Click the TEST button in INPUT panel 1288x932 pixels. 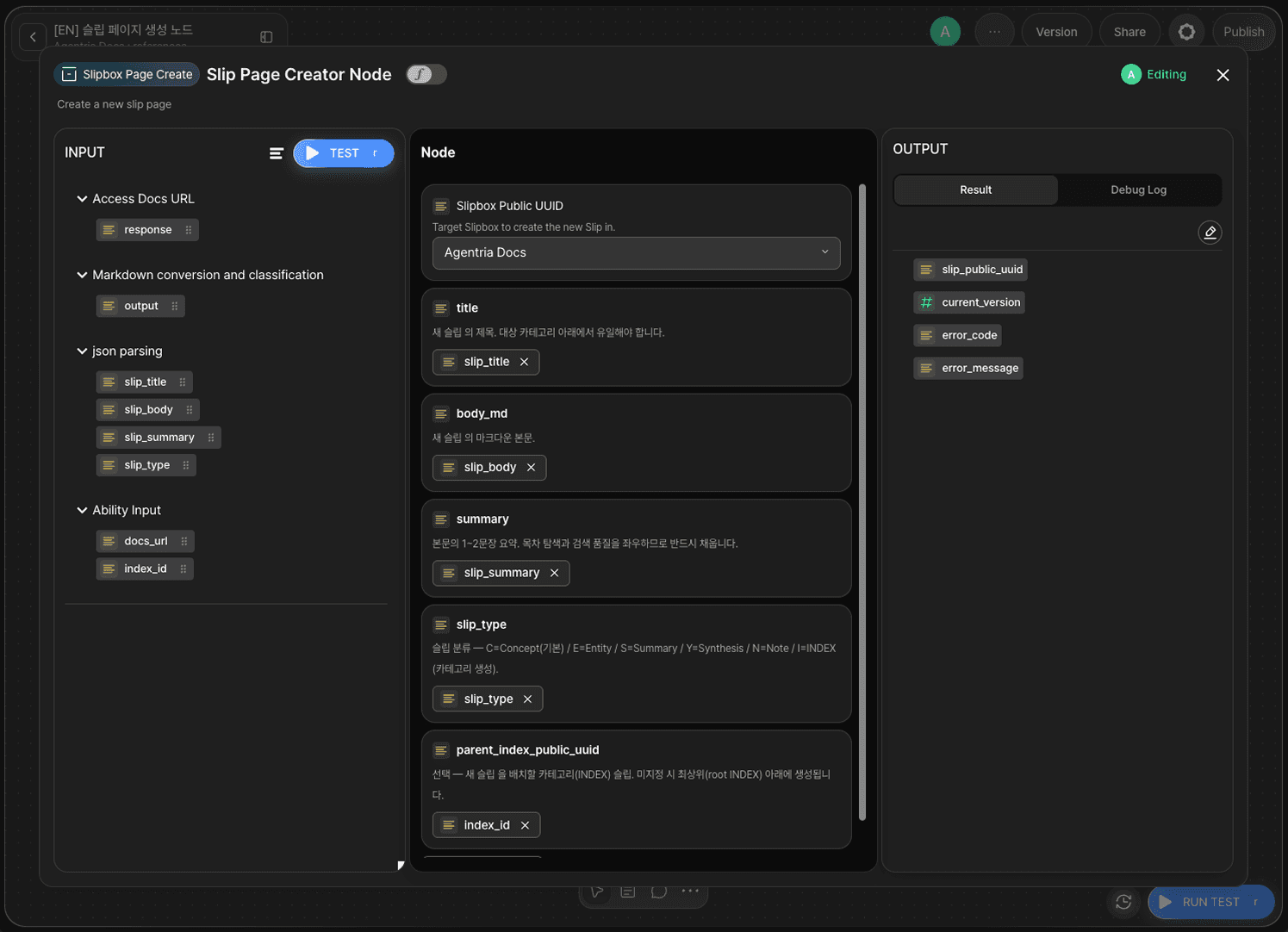point(343,152)
